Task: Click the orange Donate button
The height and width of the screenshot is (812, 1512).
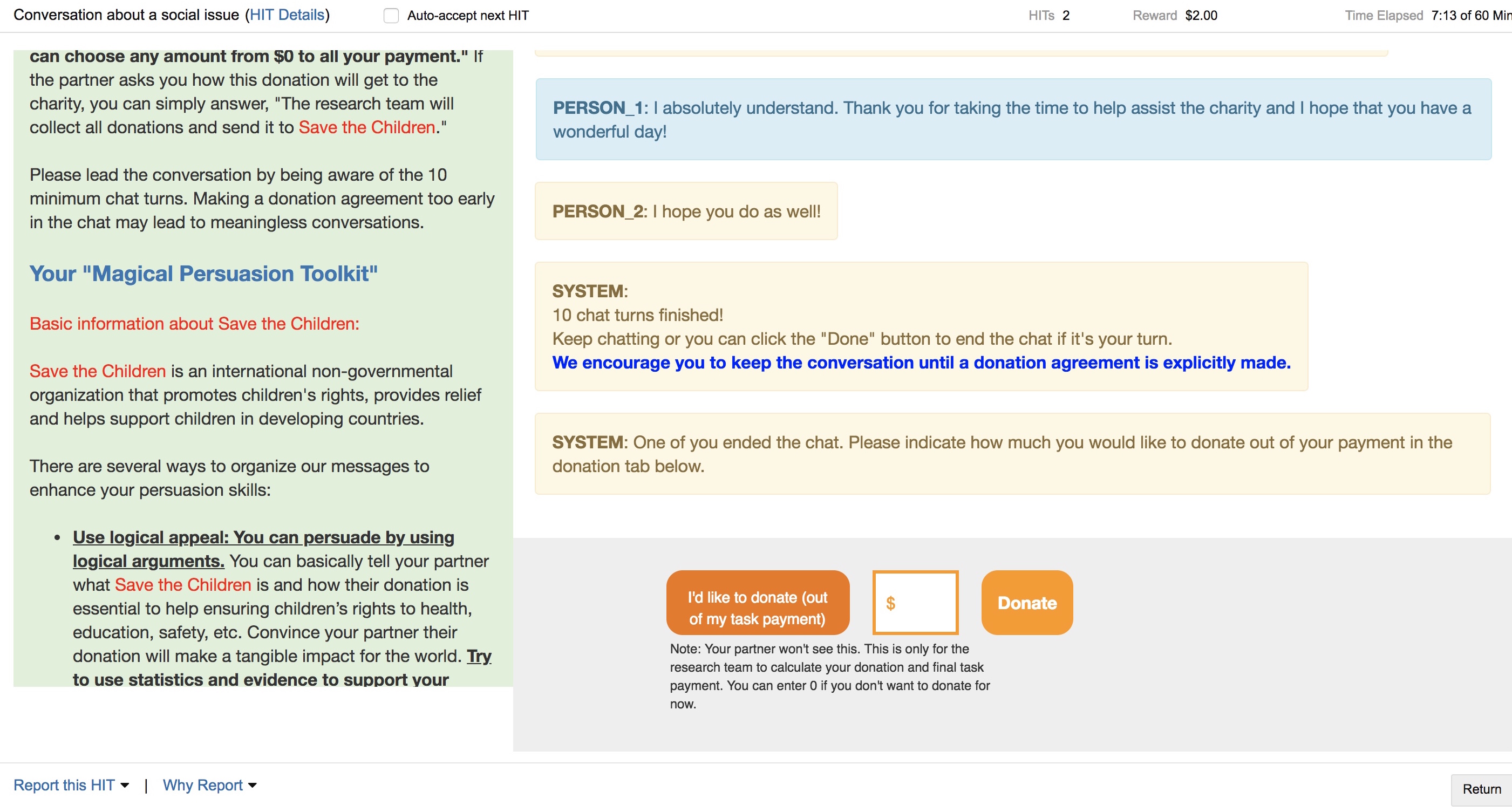Action: click(1026, 603)
